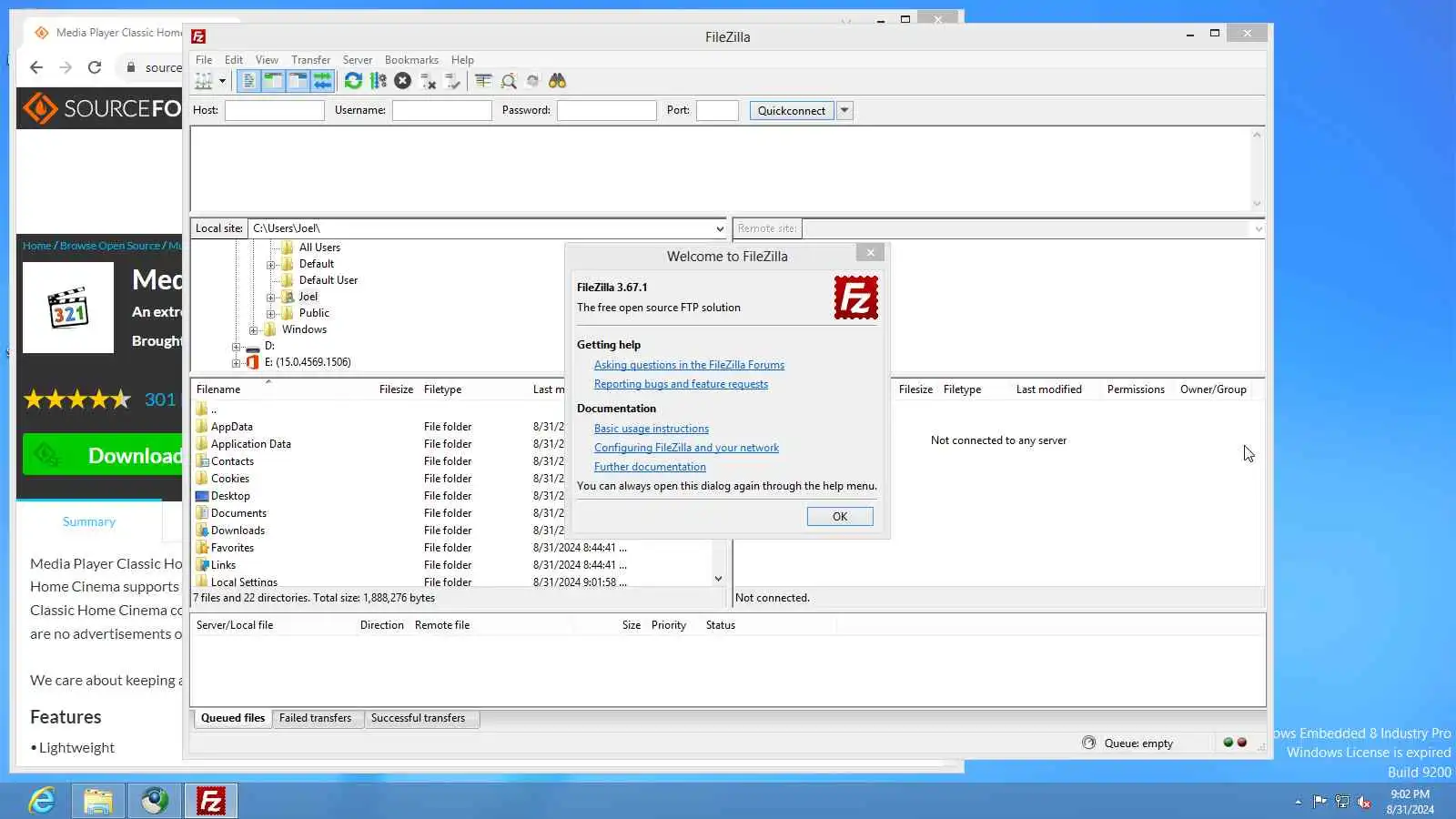Open the Site Manager dropdown arrow
Image resolution: width=1456 pixels, height=819 pixels.
pos(222,81)
